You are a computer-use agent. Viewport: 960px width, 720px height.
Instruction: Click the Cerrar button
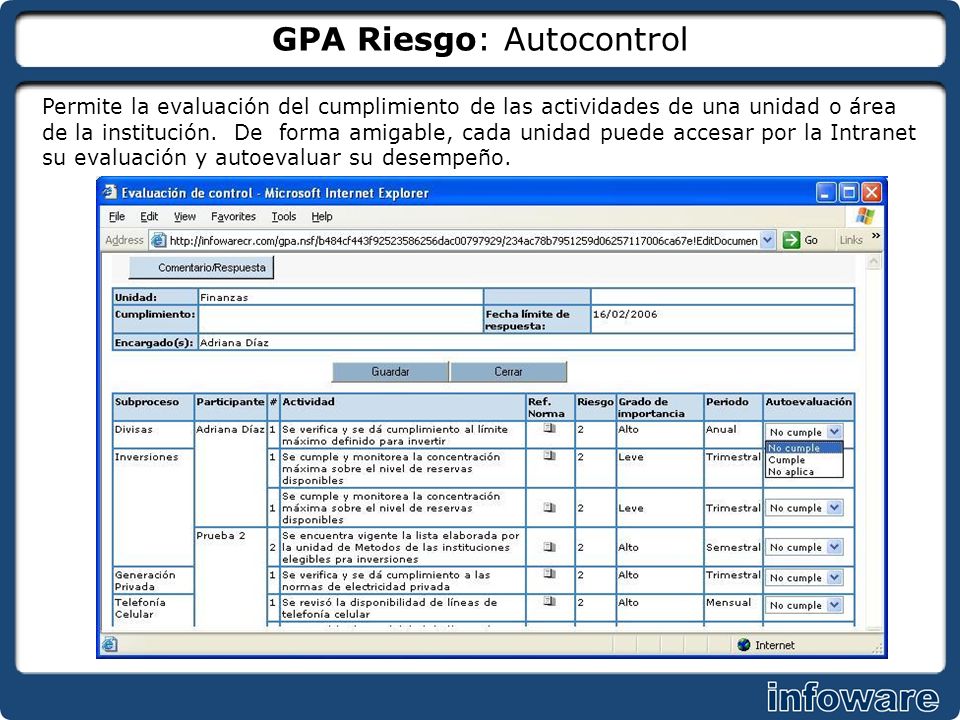(x=508, y=372)
